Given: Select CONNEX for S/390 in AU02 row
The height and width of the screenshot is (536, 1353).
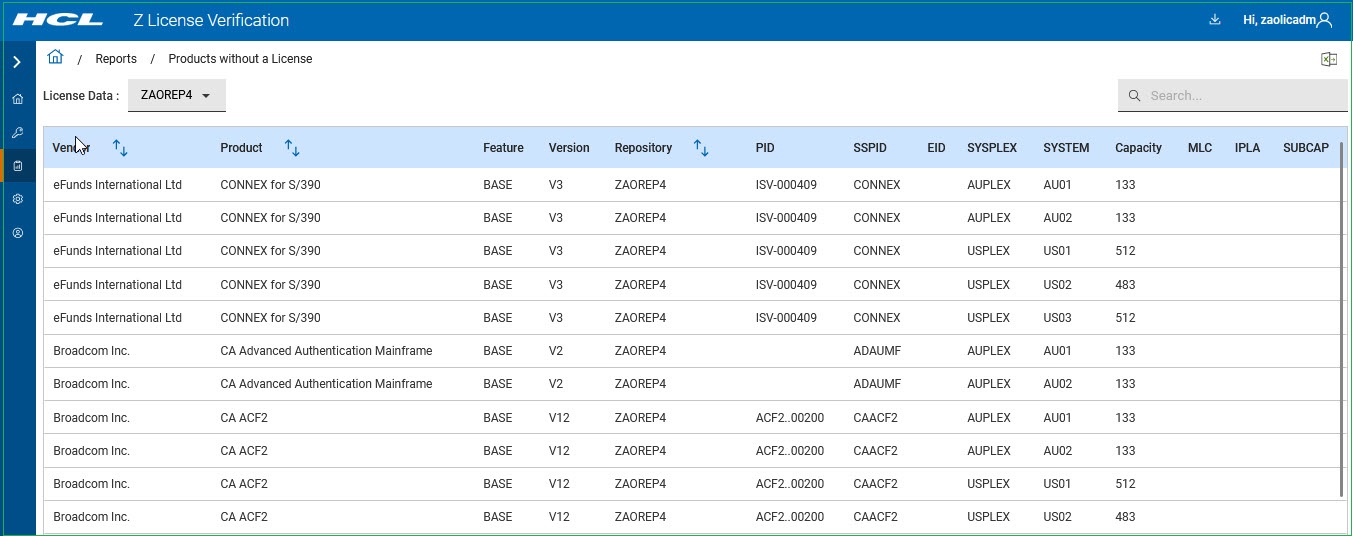Looking at the screenshot, I should 270,218.
